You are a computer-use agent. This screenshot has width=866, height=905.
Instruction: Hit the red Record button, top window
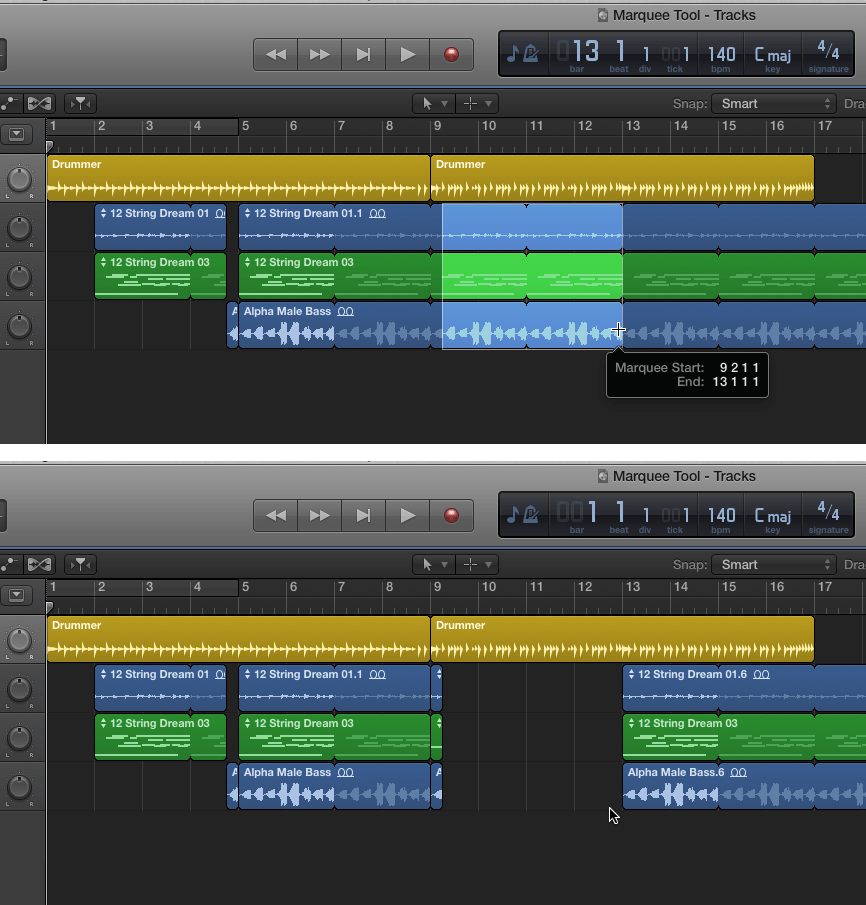point(451,55)
